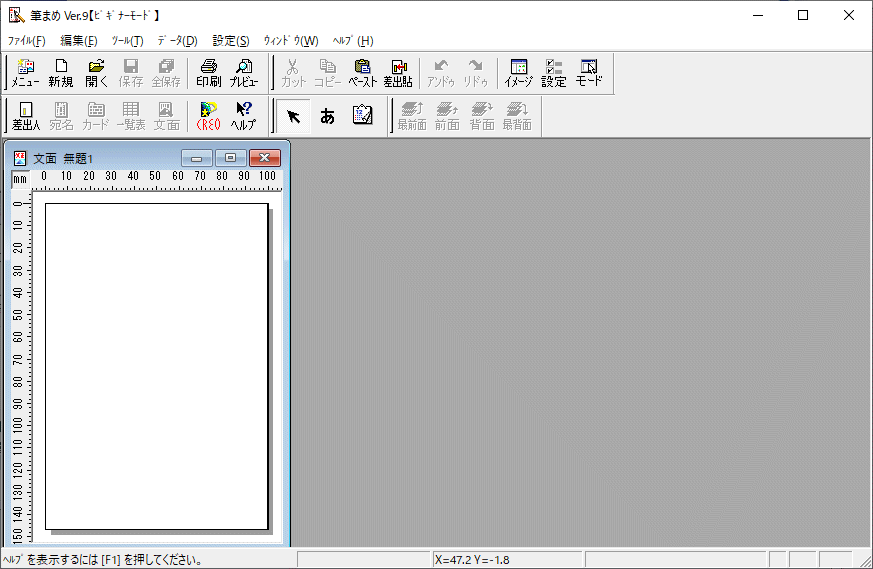Image resolution: width=873 pixels, height=569 pixels.
Task: Click the 筆まめ application title icon
Action: tap(16, 15)
